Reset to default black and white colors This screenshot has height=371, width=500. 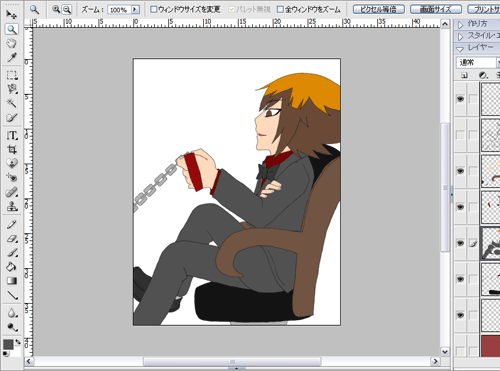(6, 354)
